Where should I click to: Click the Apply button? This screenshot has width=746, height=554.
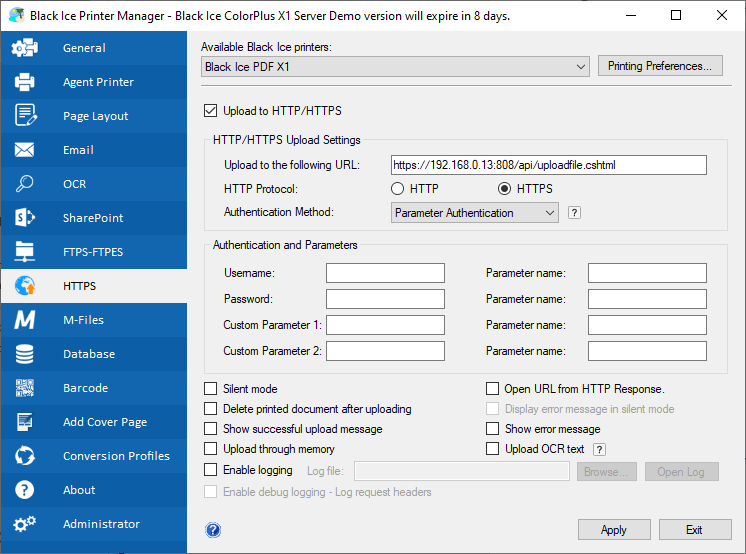point(614,530)
